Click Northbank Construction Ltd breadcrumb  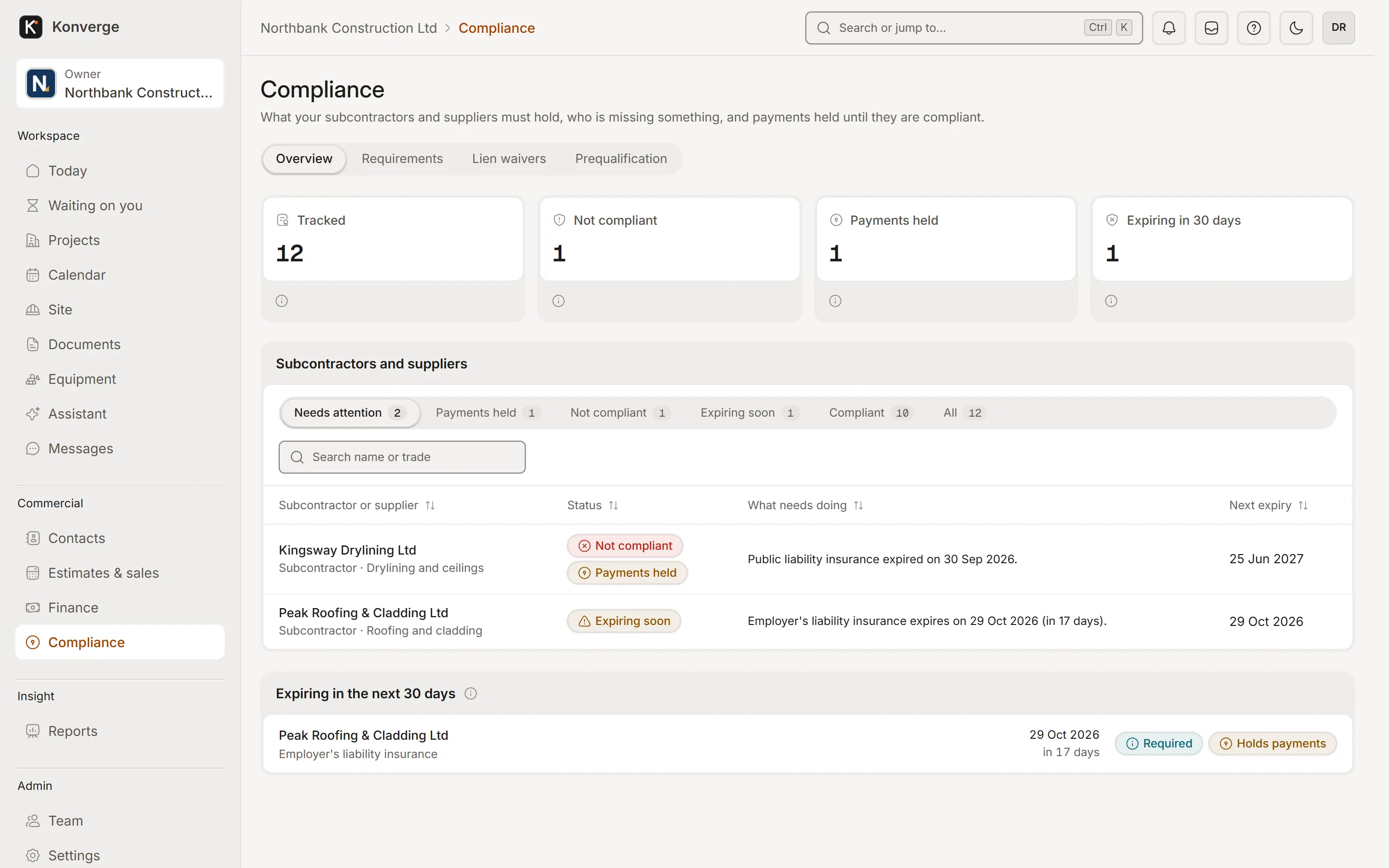tap(348, 27)
